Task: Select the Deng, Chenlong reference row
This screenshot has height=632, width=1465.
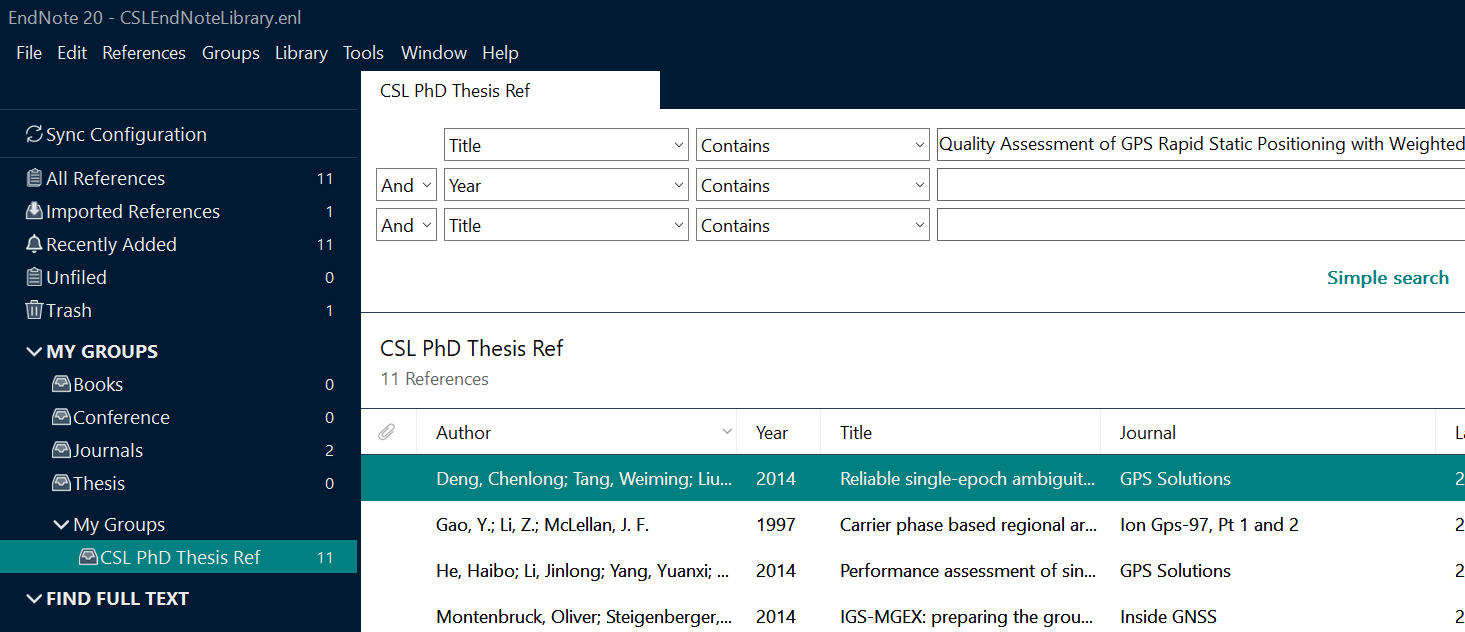Action: pos(912,478)
